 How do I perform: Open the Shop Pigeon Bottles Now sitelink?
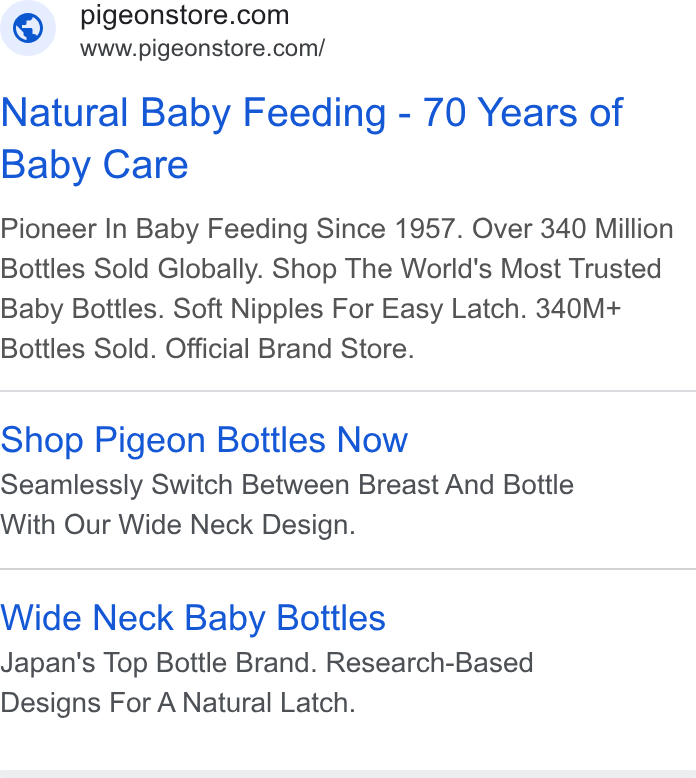(204, 440)
